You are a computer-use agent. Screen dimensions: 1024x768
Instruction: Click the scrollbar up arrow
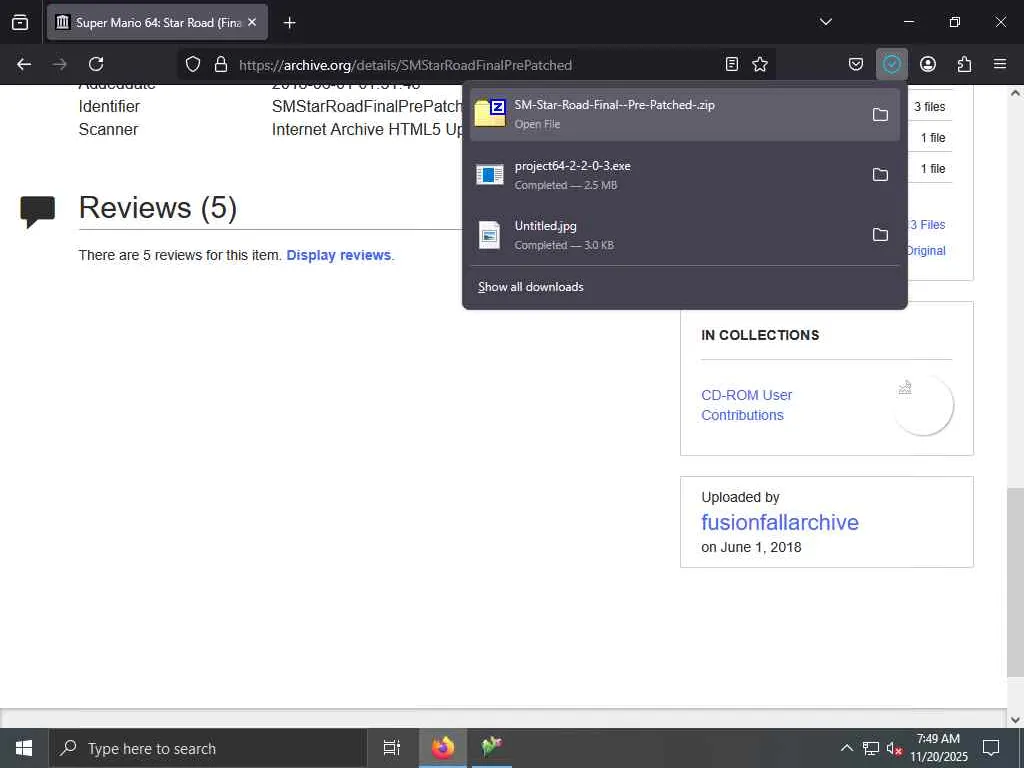coord(1015,93)
